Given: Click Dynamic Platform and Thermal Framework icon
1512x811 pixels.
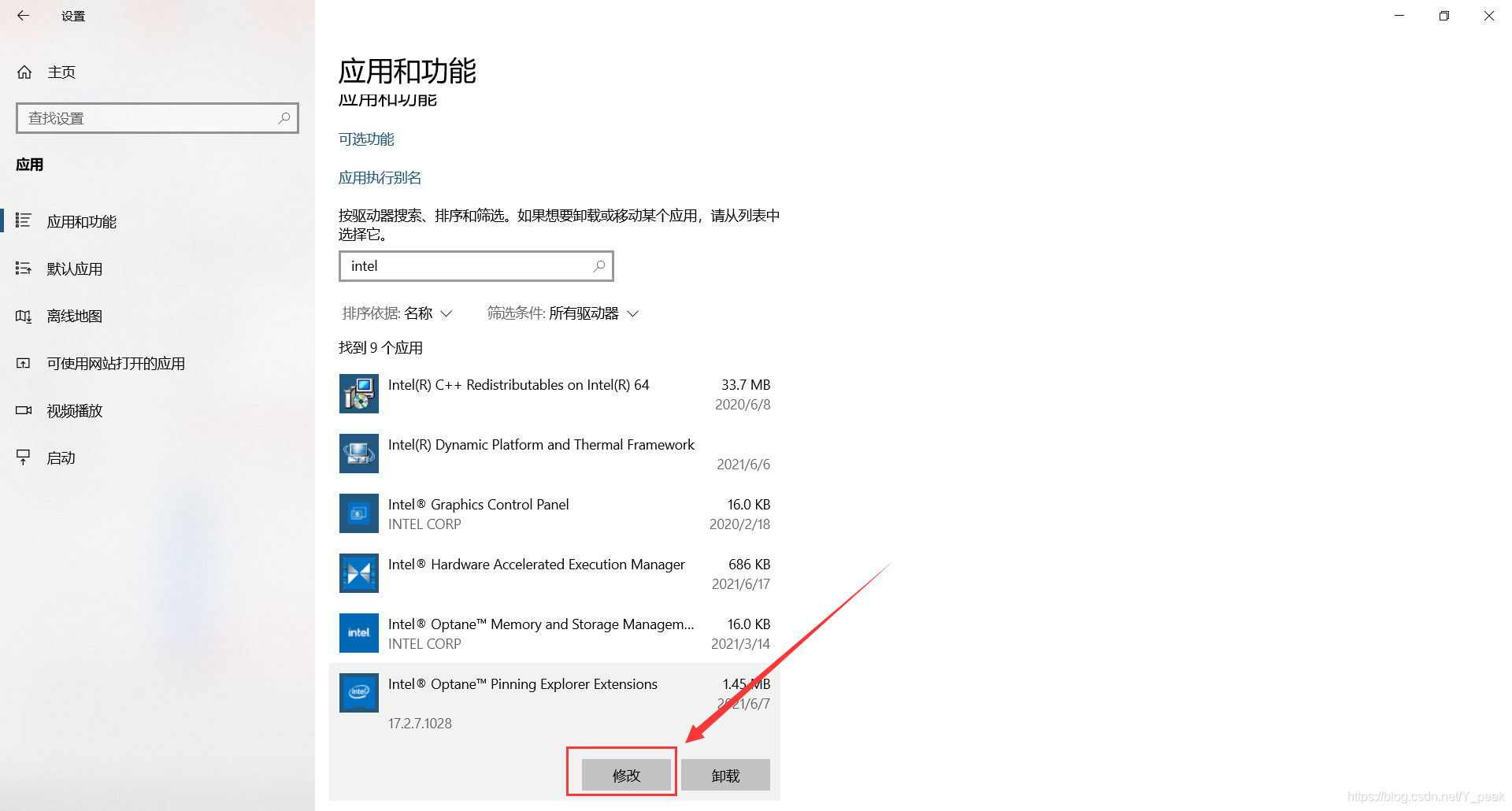Looking at the screenshot, I should pos(359,454).
